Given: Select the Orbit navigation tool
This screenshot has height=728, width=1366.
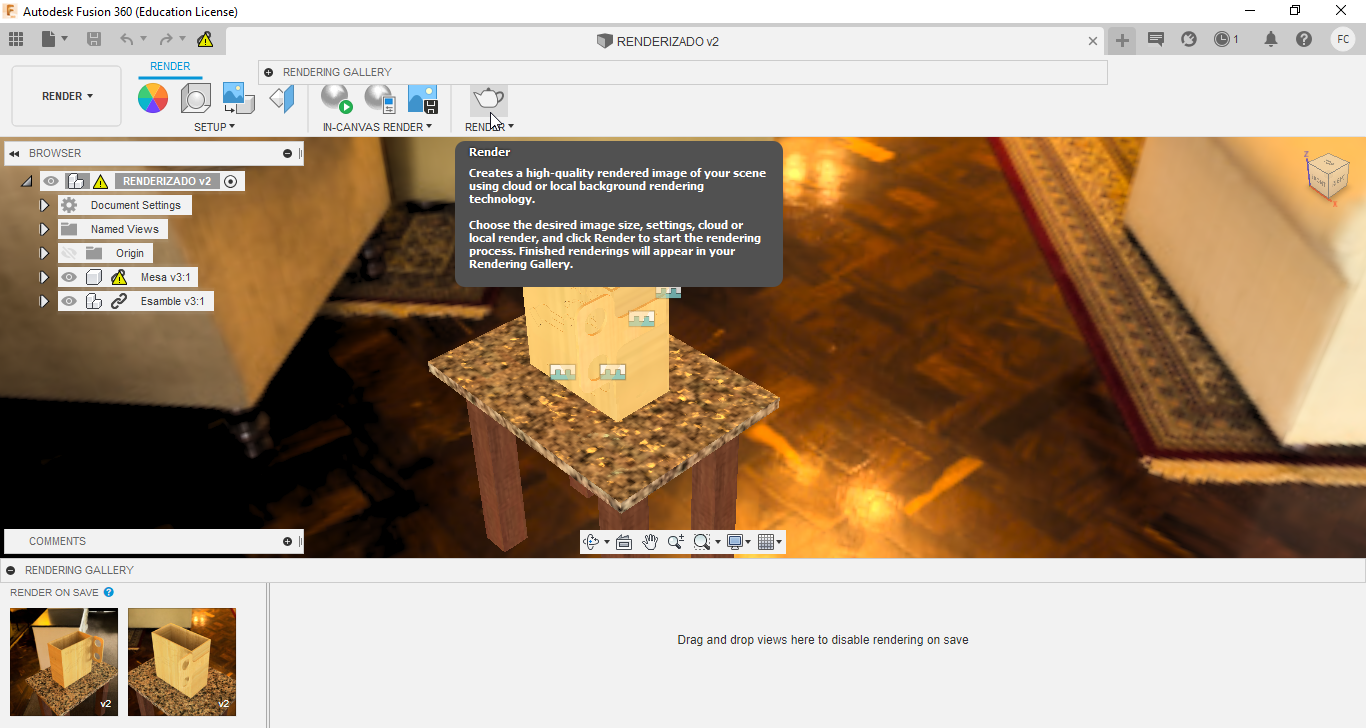Looking at the screenshot, I should tap(591, 542).
